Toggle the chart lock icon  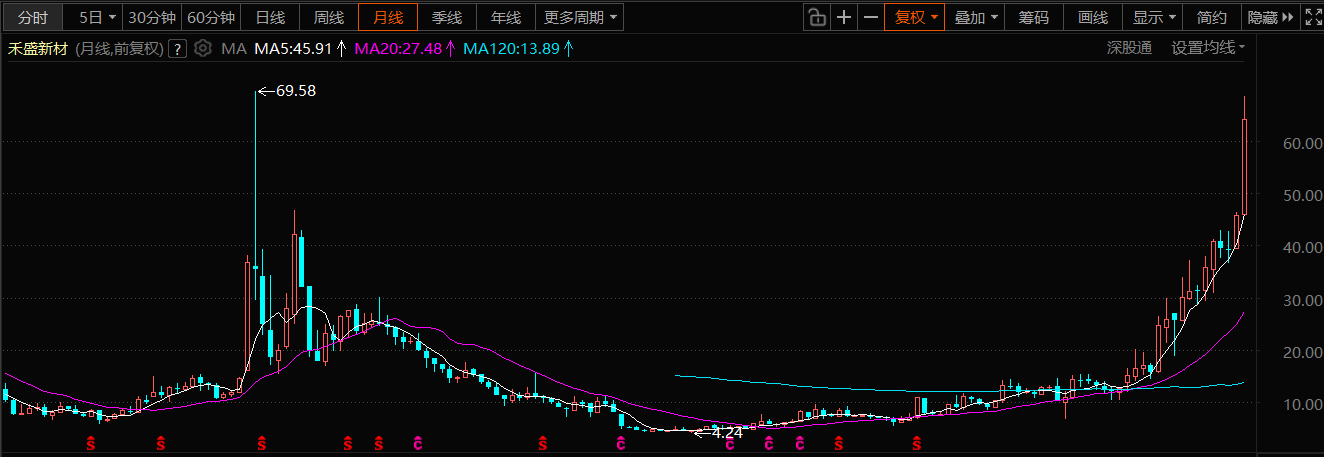click(x=817, y=17)
